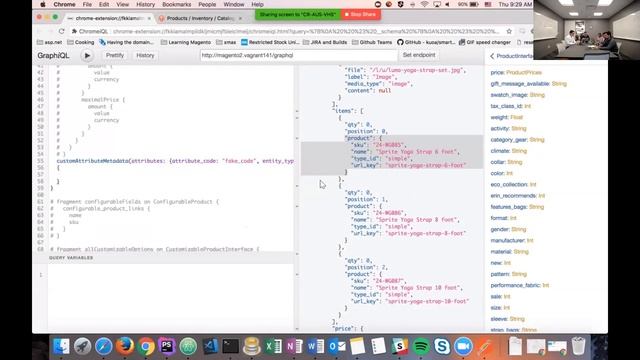Open the Learning Magento bookmarks folder
The height and width of the screenshot is (360, 640).
pyautogui.click(x=186, y=42)
